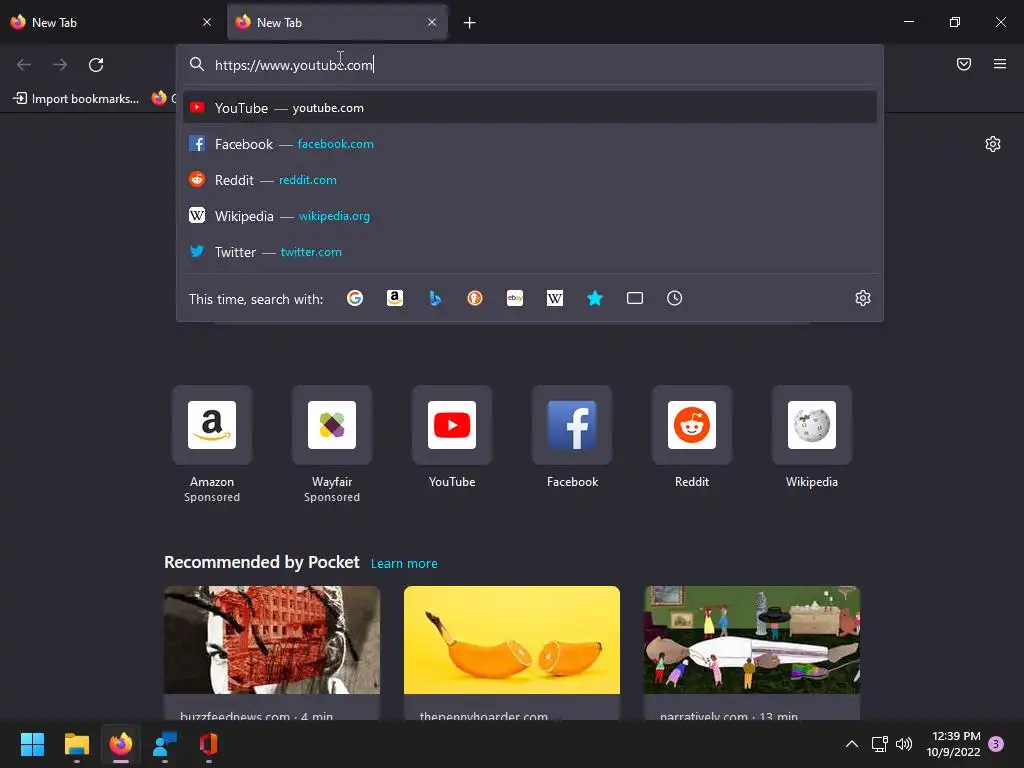The height and width of the screenshot is (768, 1024).
Task: Switch to the first New Tab
Action: click(111, 22)
